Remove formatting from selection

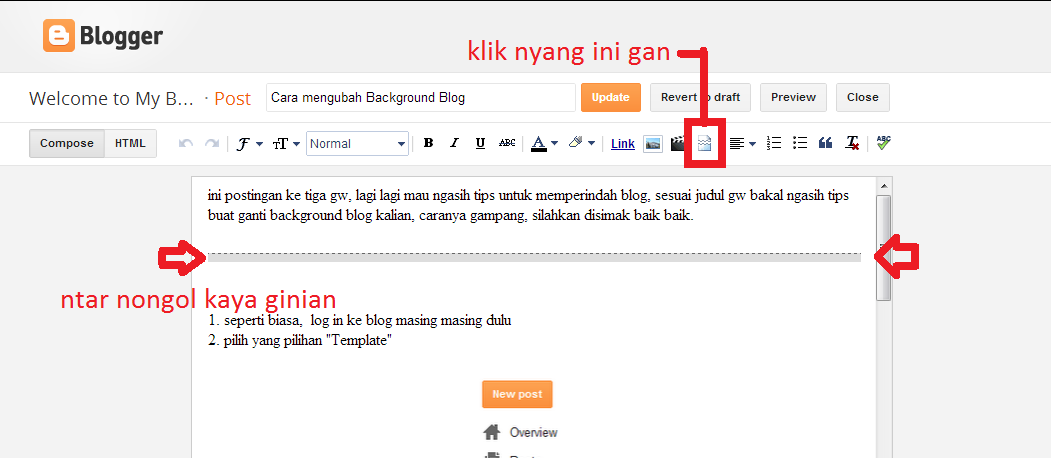pyautogui.click(x=852, y=143)
